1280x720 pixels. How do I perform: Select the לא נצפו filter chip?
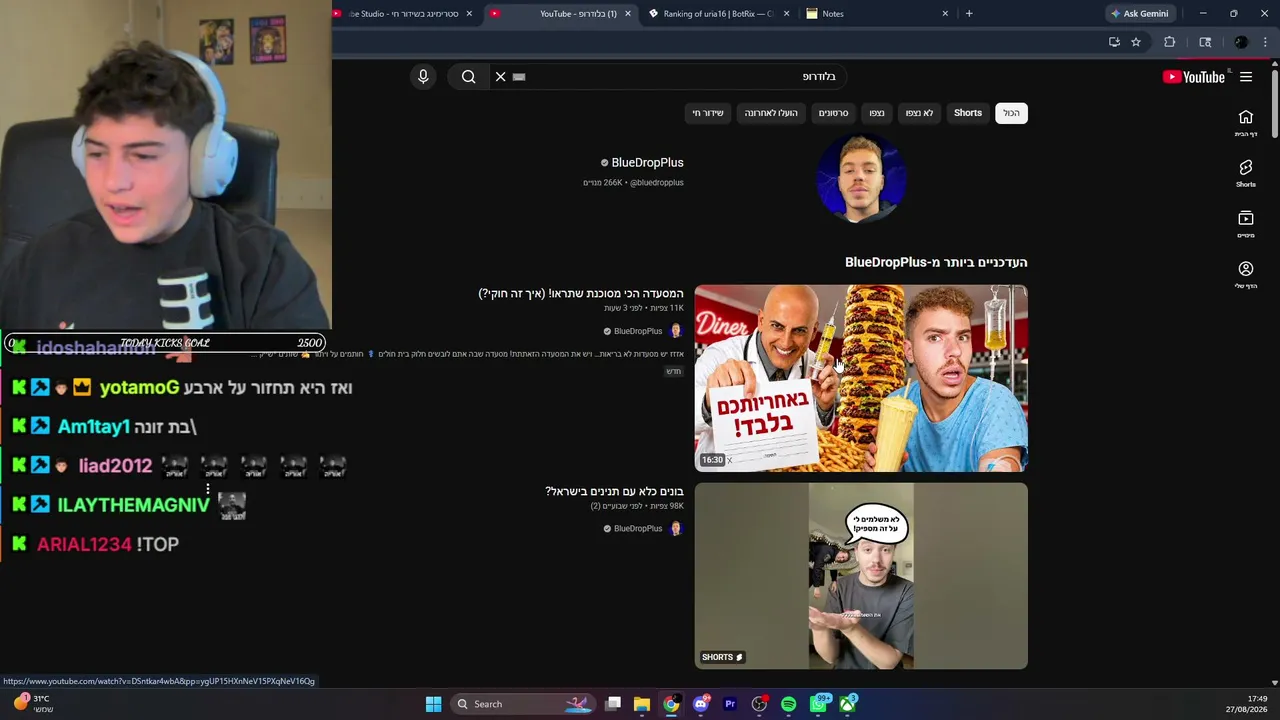coord(919,113)
